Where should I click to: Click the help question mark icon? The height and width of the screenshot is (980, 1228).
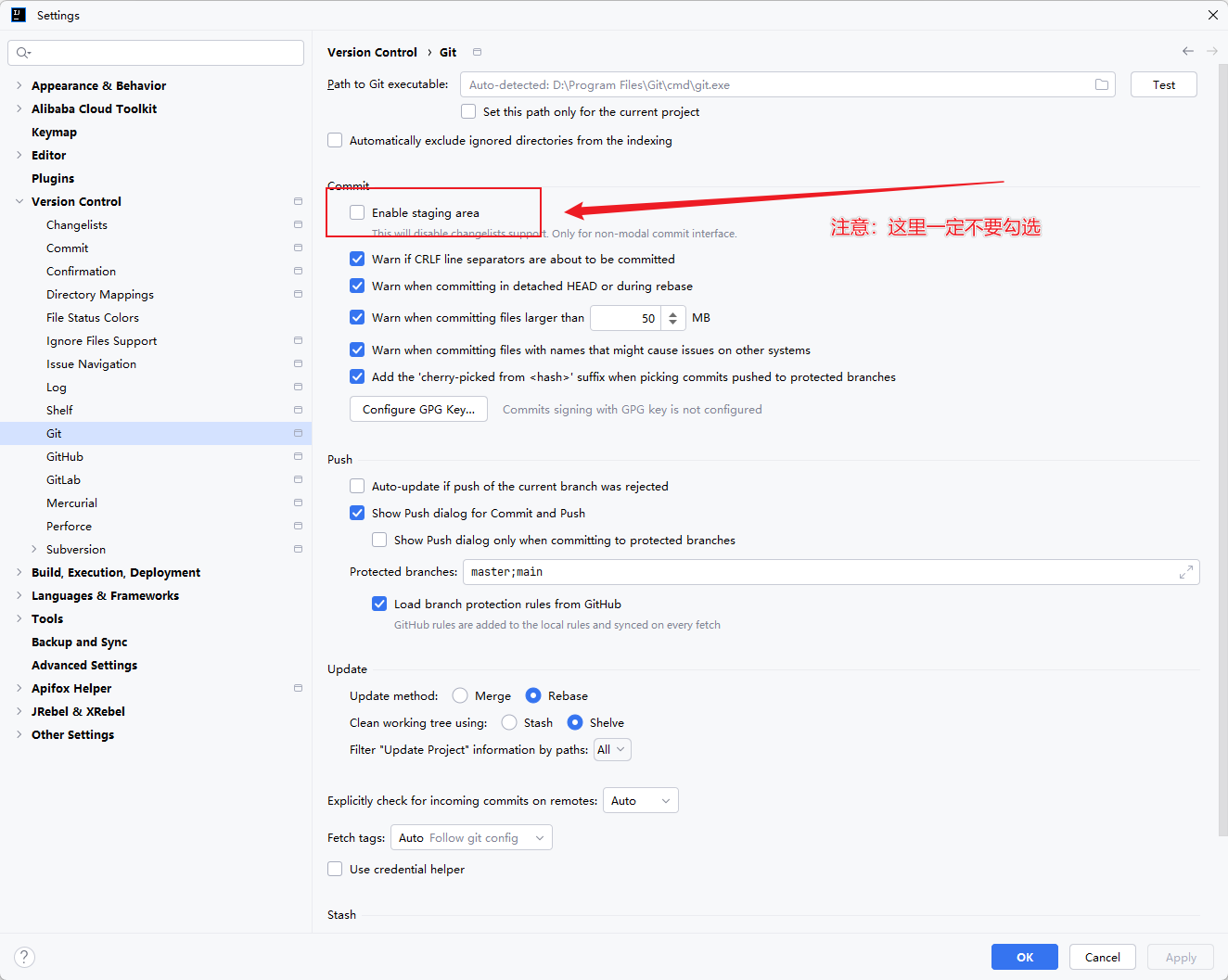tap(25, 957)
